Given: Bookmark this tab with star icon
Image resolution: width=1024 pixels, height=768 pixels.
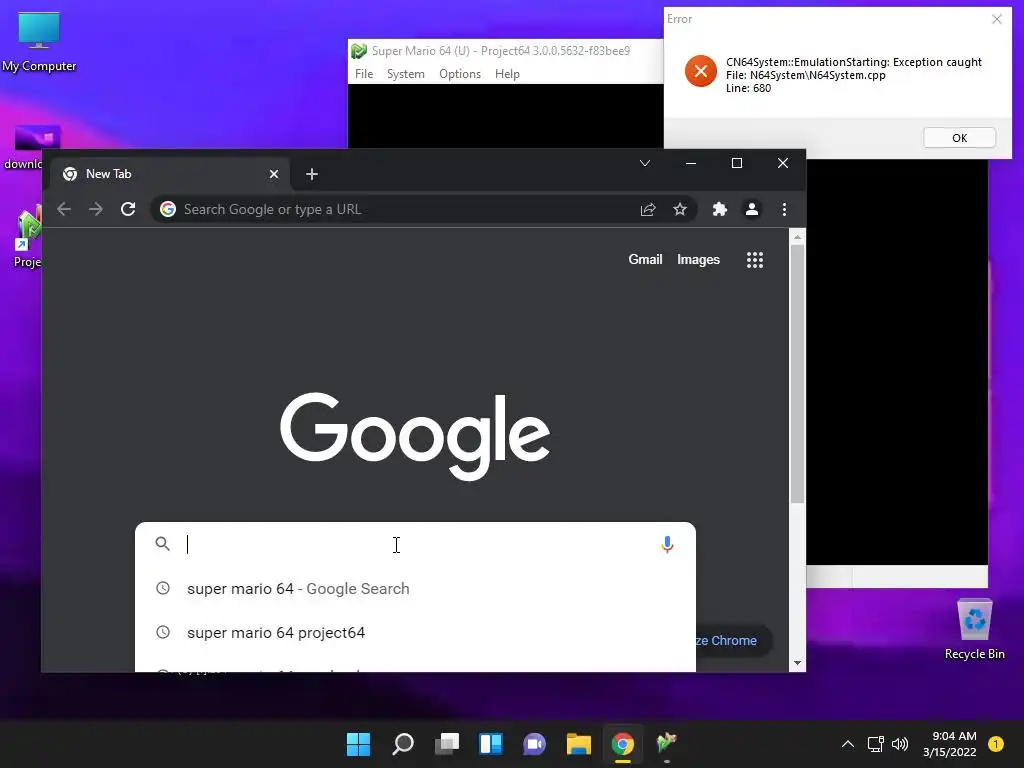Looking at the screenshot, I should pos(680,209).
